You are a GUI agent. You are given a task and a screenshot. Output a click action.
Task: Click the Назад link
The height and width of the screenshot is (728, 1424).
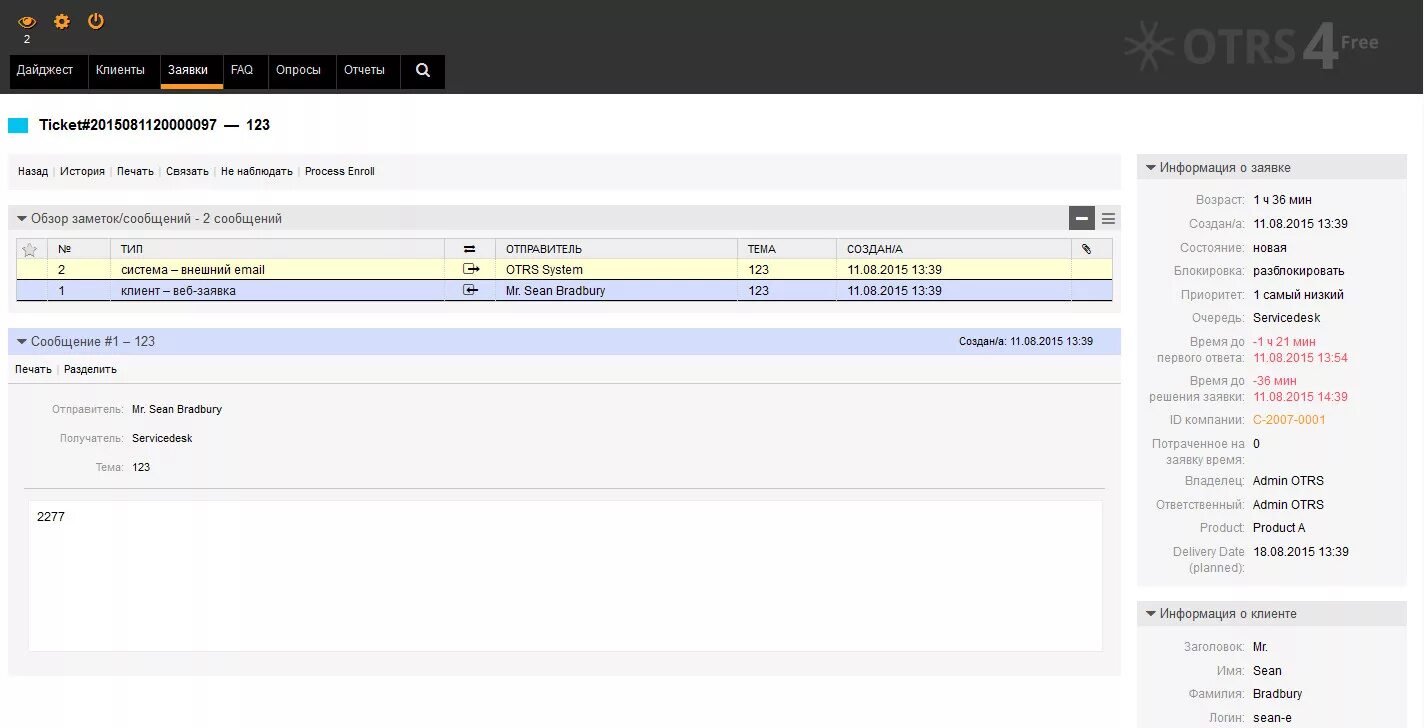pyautogui.click(x=33, y=172)
